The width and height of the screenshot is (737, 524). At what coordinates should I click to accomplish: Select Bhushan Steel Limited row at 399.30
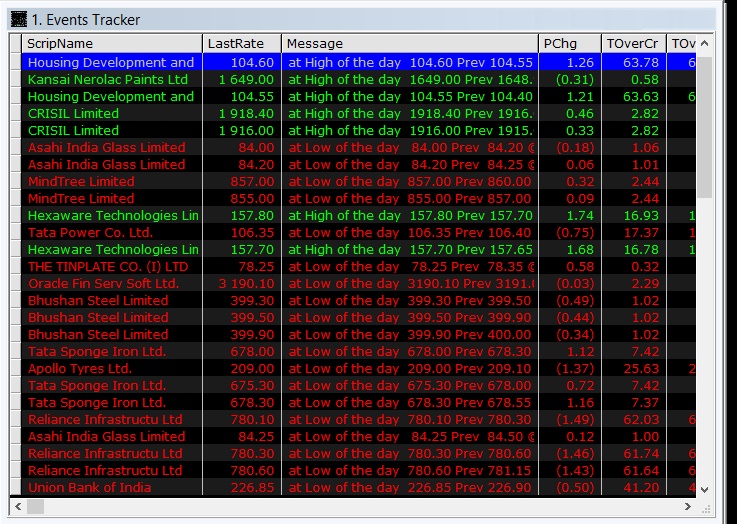tap(358, 300)
